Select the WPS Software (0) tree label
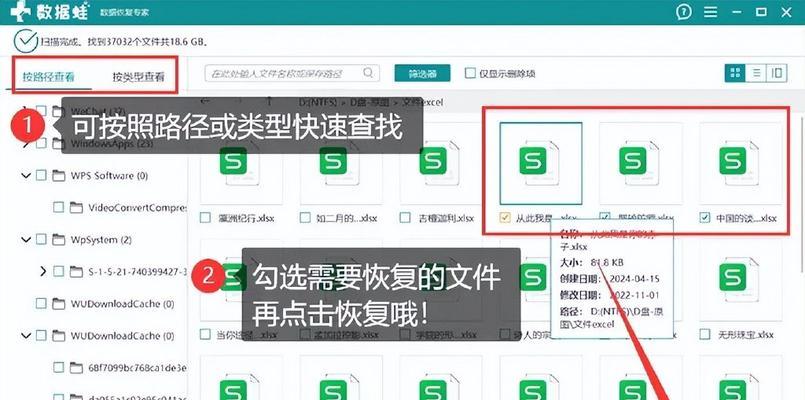805x400 pixels. point(109,176)
